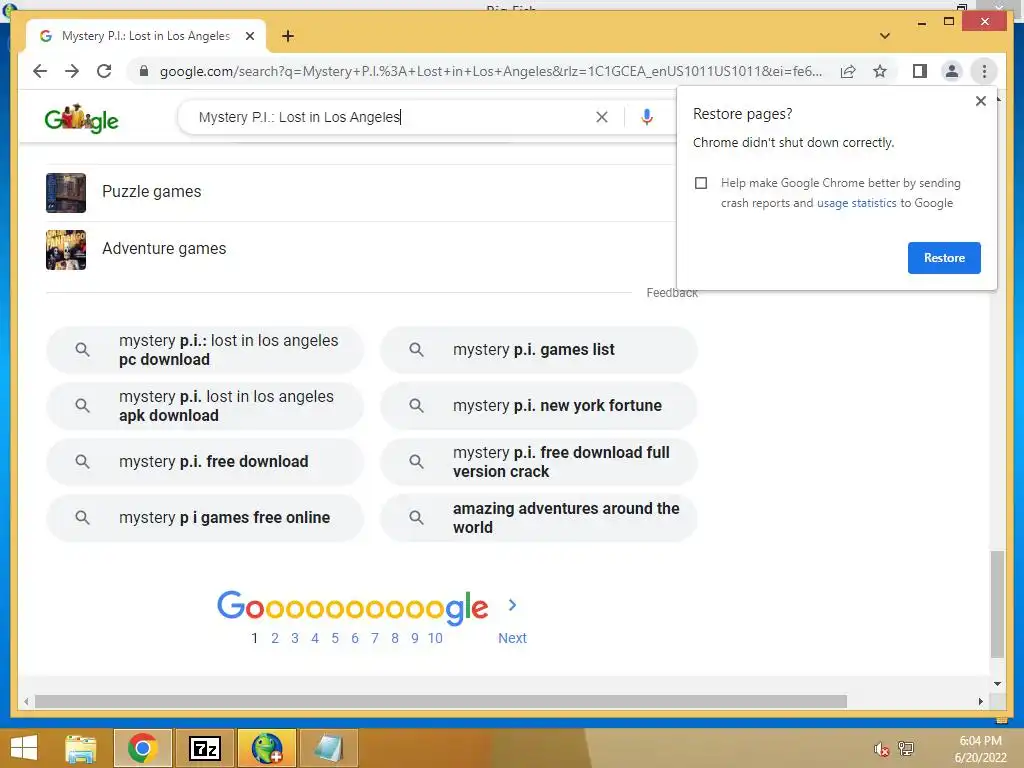Click the Restore button
Viewport: 1024px width, 768px height.
(x=944, y=258)
